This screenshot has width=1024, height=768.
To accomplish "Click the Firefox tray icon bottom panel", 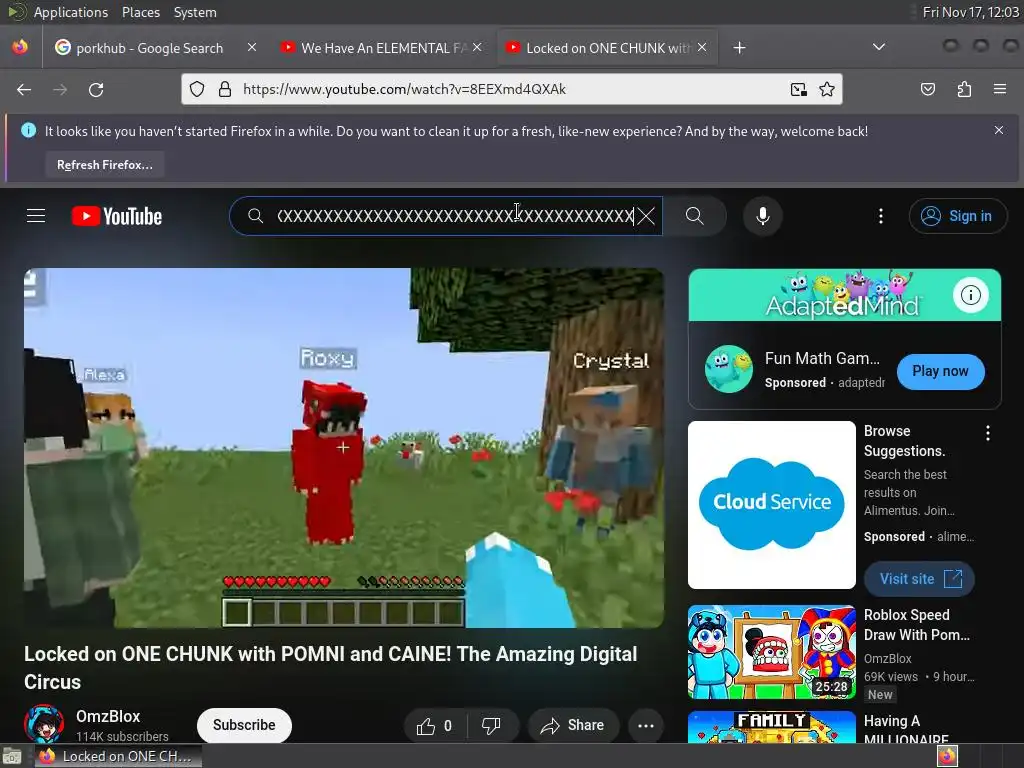I will point(947,756).
